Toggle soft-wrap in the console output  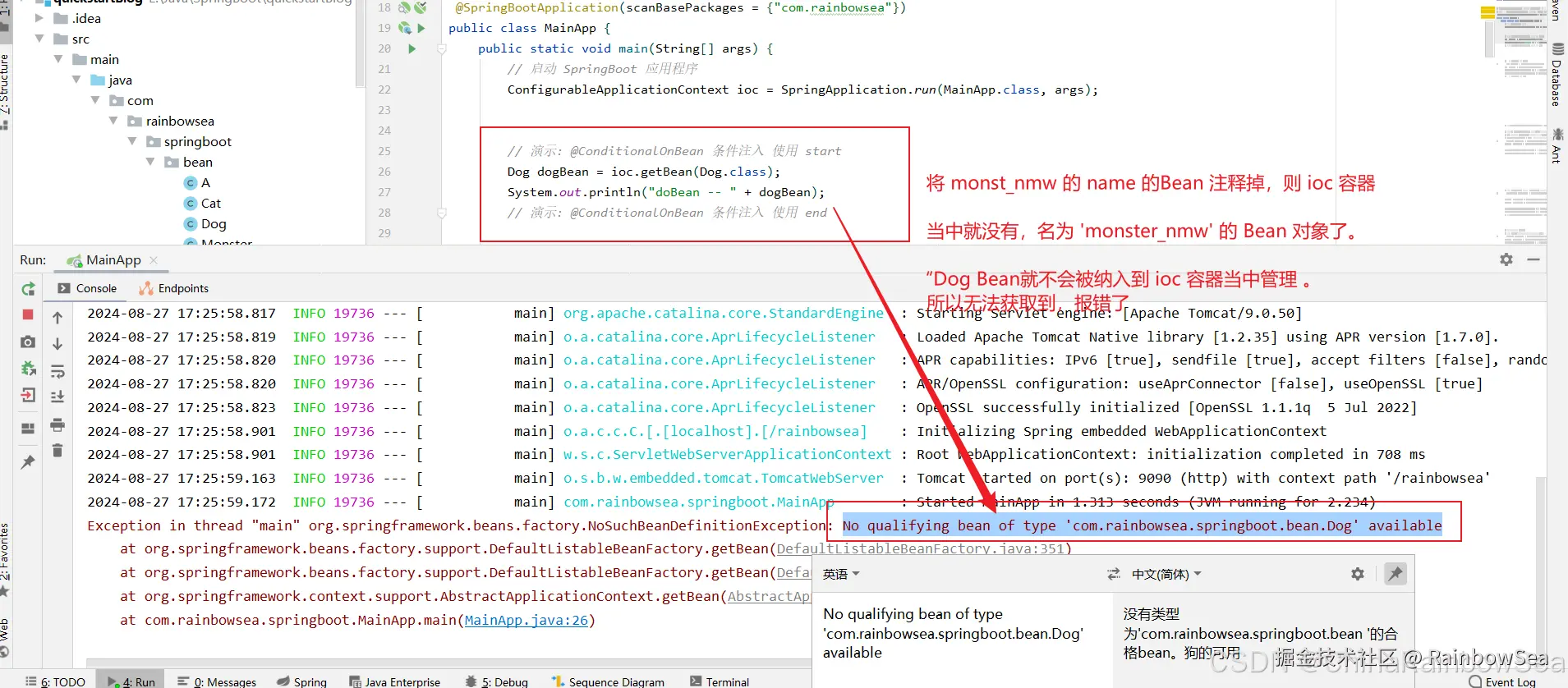pos(57,371)
